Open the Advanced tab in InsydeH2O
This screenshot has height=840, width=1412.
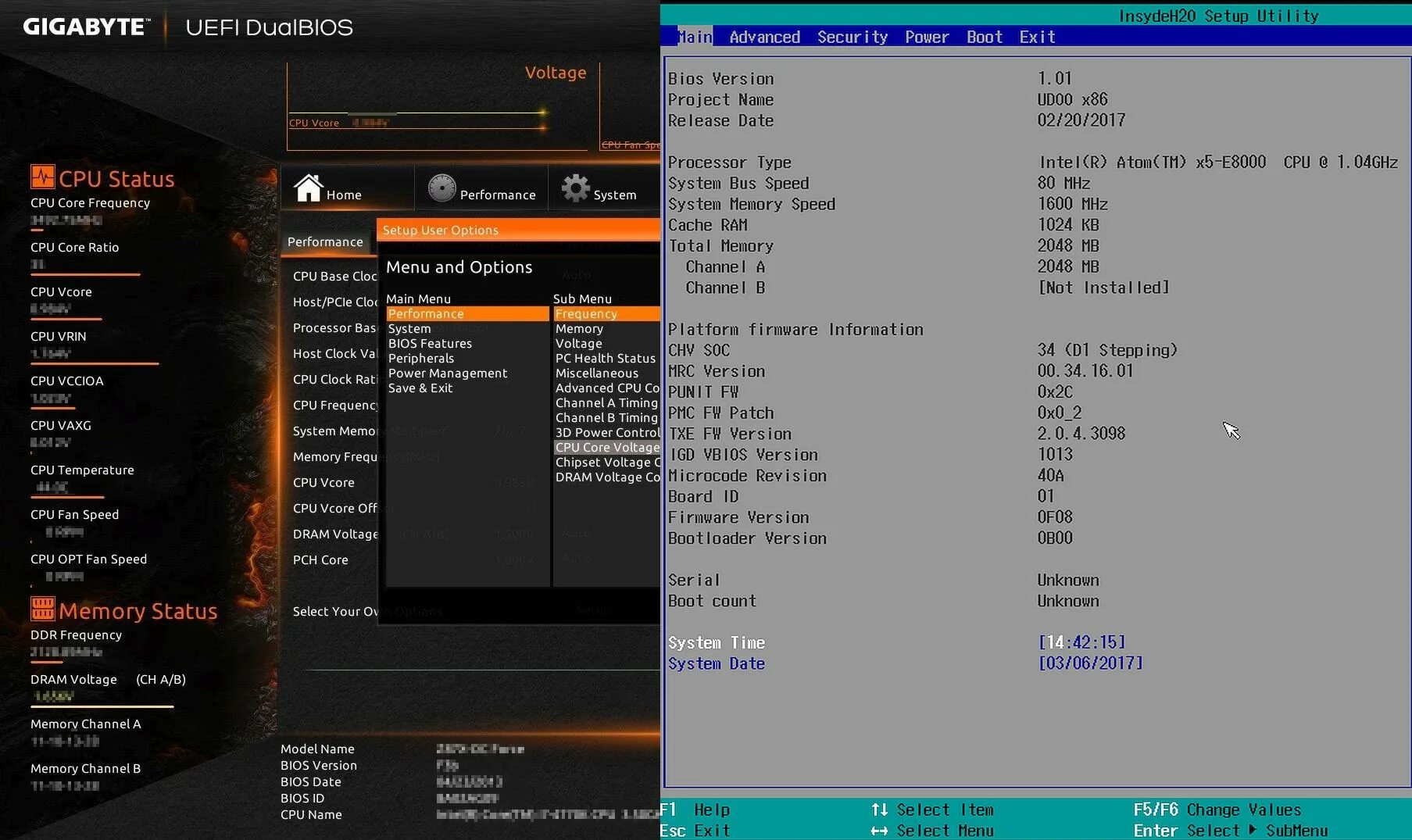click(x=764, y=37)
